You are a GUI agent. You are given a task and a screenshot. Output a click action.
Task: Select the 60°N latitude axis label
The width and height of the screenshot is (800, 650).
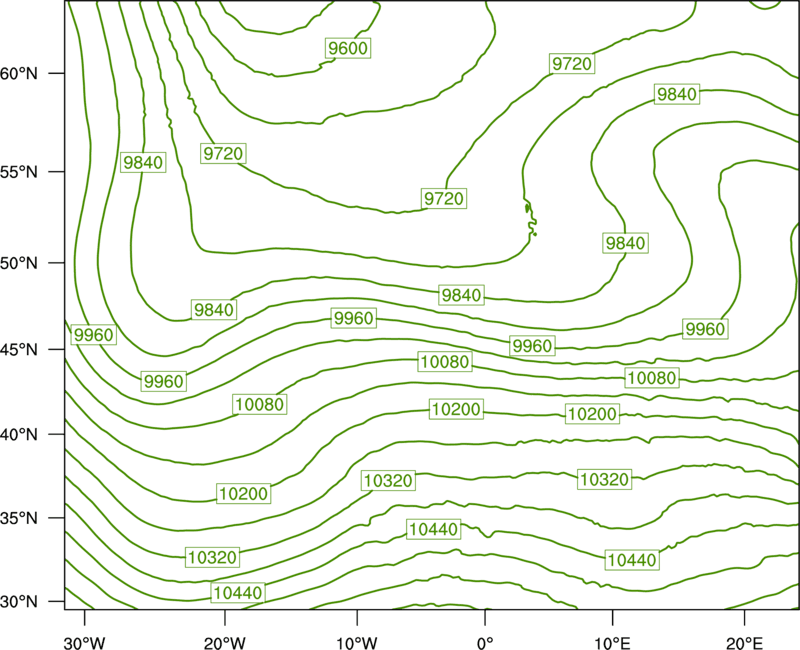pos(19,74)
